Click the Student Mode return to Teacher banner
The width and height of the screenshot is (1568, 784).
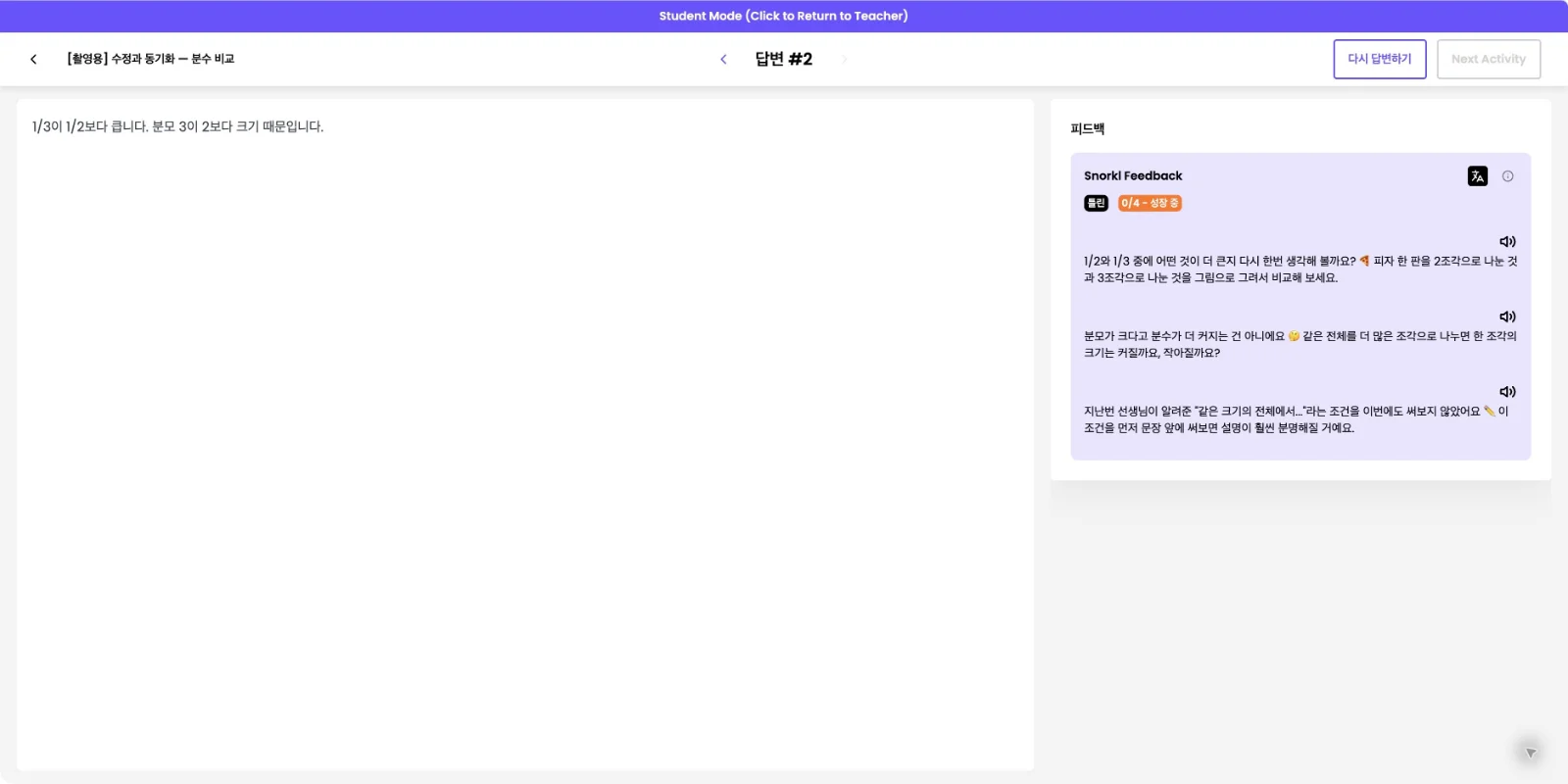[783, 16]
